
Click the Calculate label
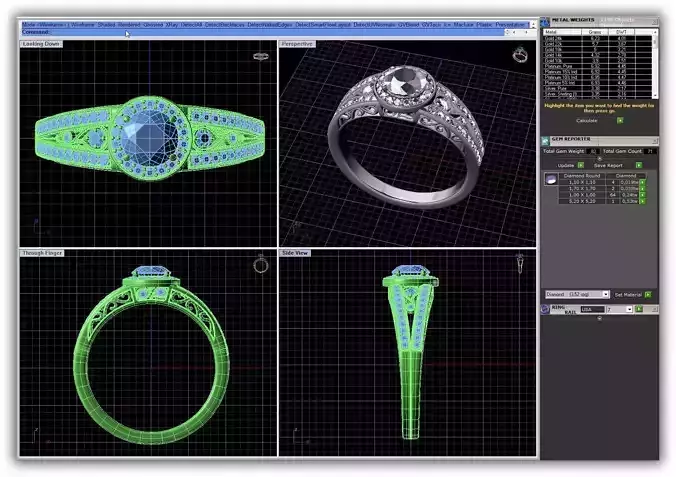coord(587,121)
